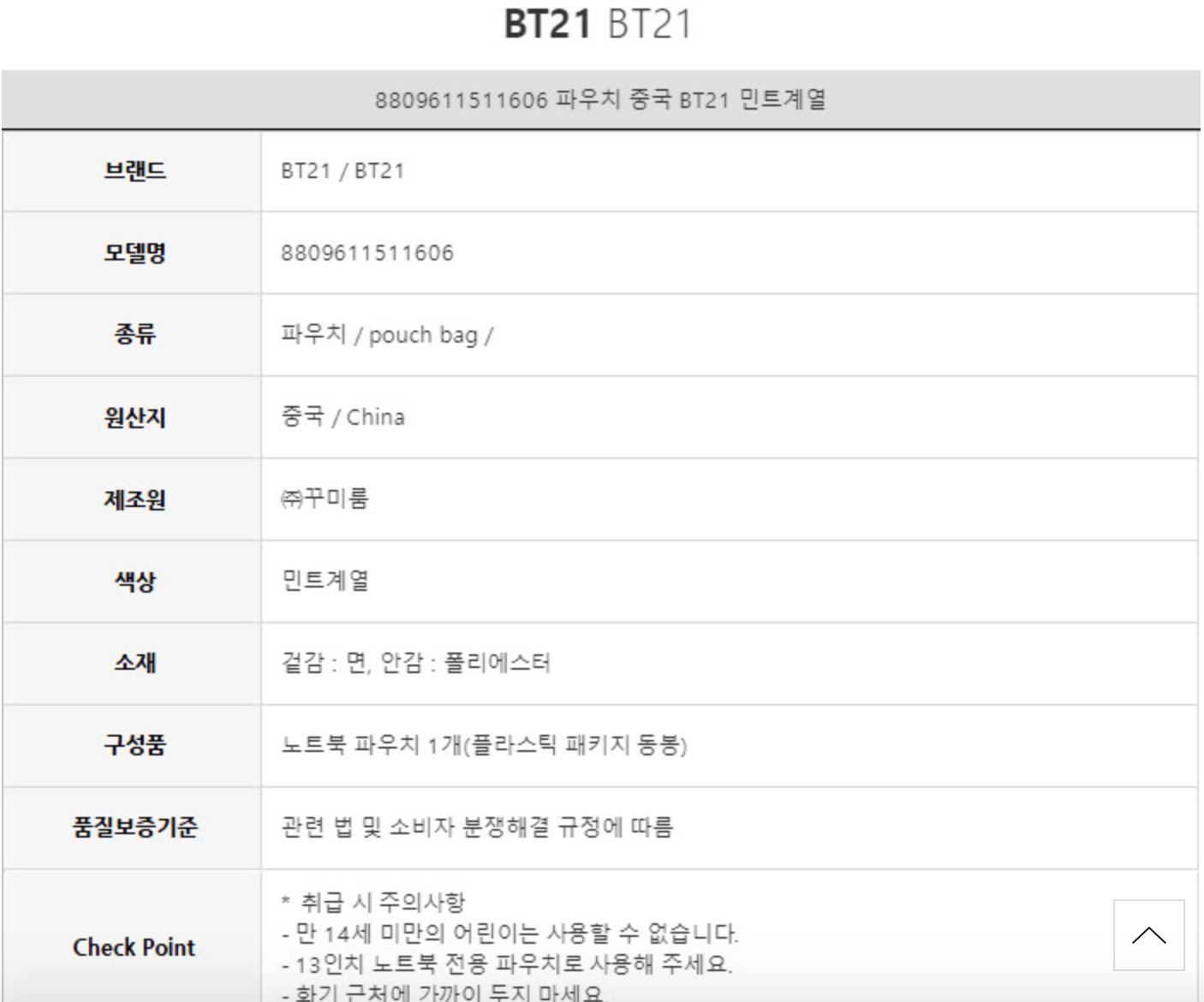Click the scroll-to-top arrow button

tap(1148, 935)
